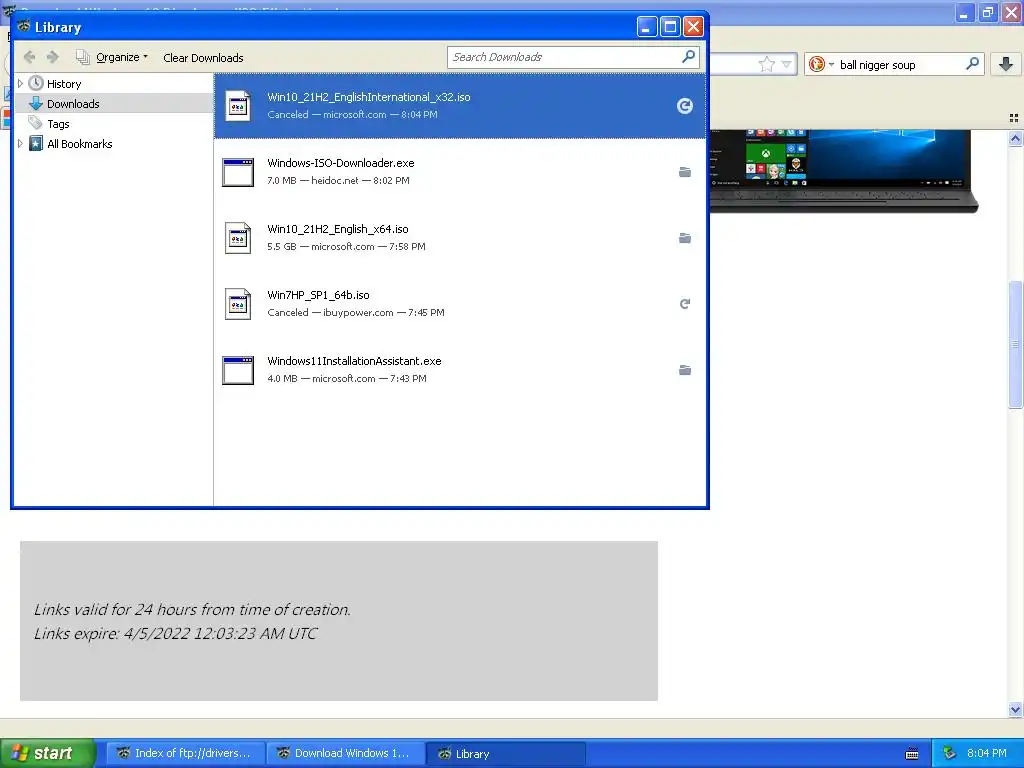Maximize the Library window
This screenshot has height=768, width=1024.
pos(670,27)
